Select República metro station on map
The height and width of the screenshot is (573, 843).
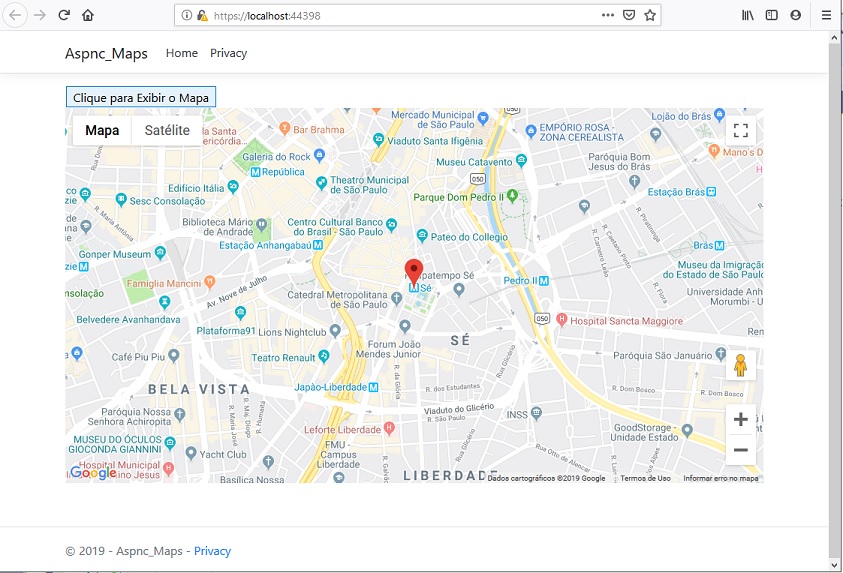255,172
